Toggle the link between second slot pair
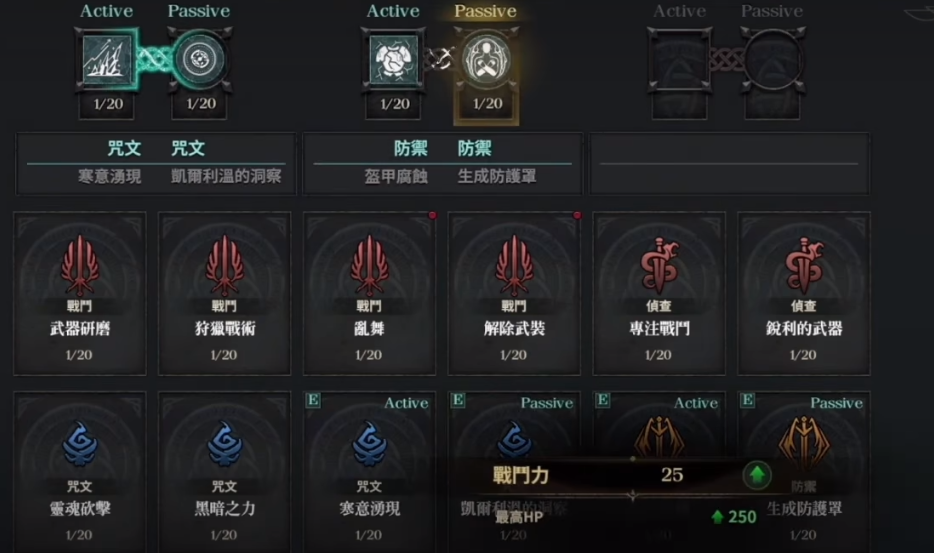 [440, 59]
